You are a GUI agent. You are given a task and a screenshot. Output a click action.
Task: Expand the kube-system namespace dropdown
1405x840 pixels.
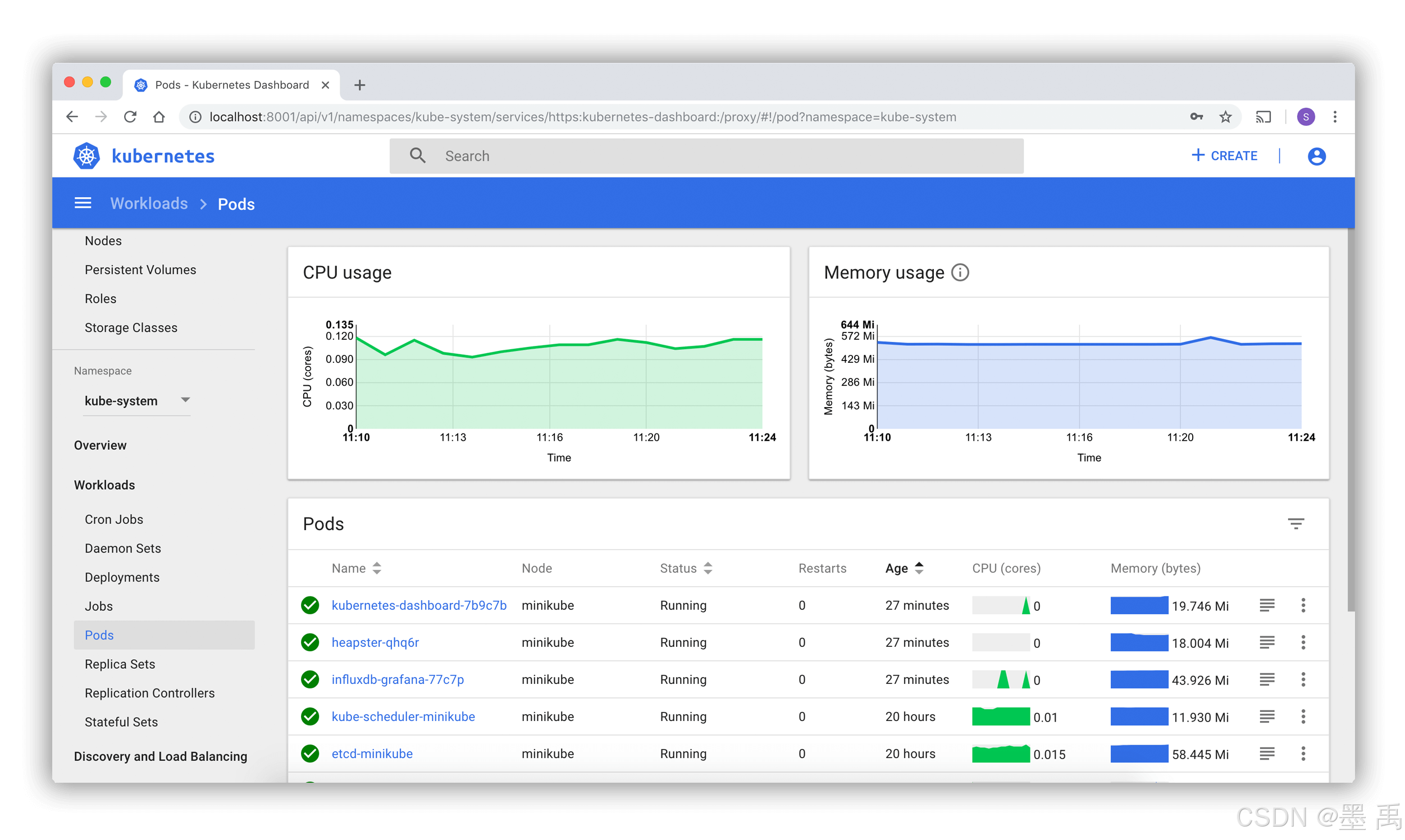(x=136, y=401)
